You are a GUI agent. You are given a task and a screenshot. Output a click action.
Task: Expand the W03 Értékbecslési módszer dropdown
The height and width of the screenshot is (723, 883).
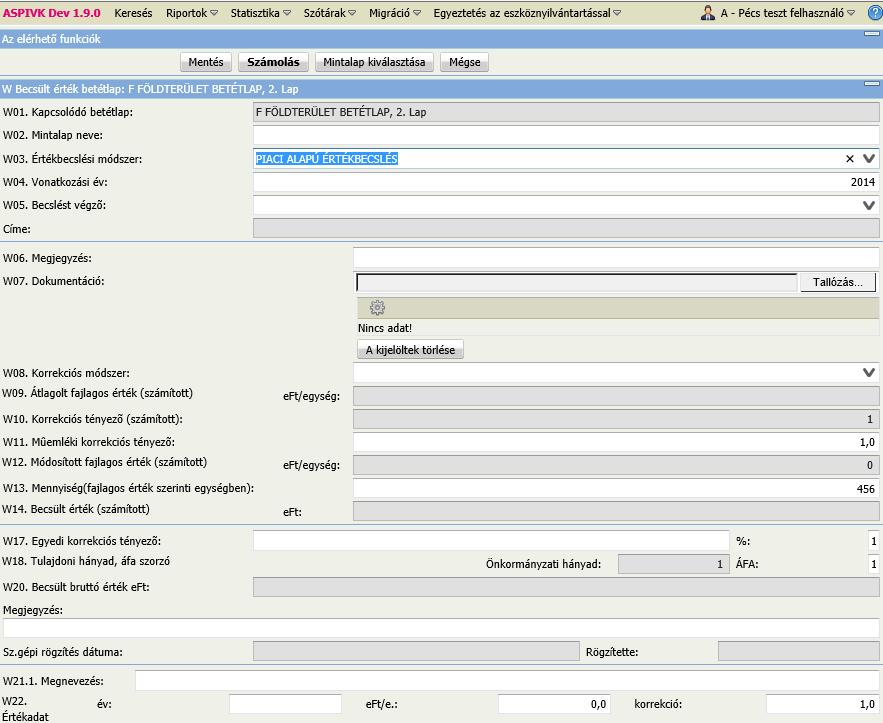pyautogui.click(x=869, y=159)
